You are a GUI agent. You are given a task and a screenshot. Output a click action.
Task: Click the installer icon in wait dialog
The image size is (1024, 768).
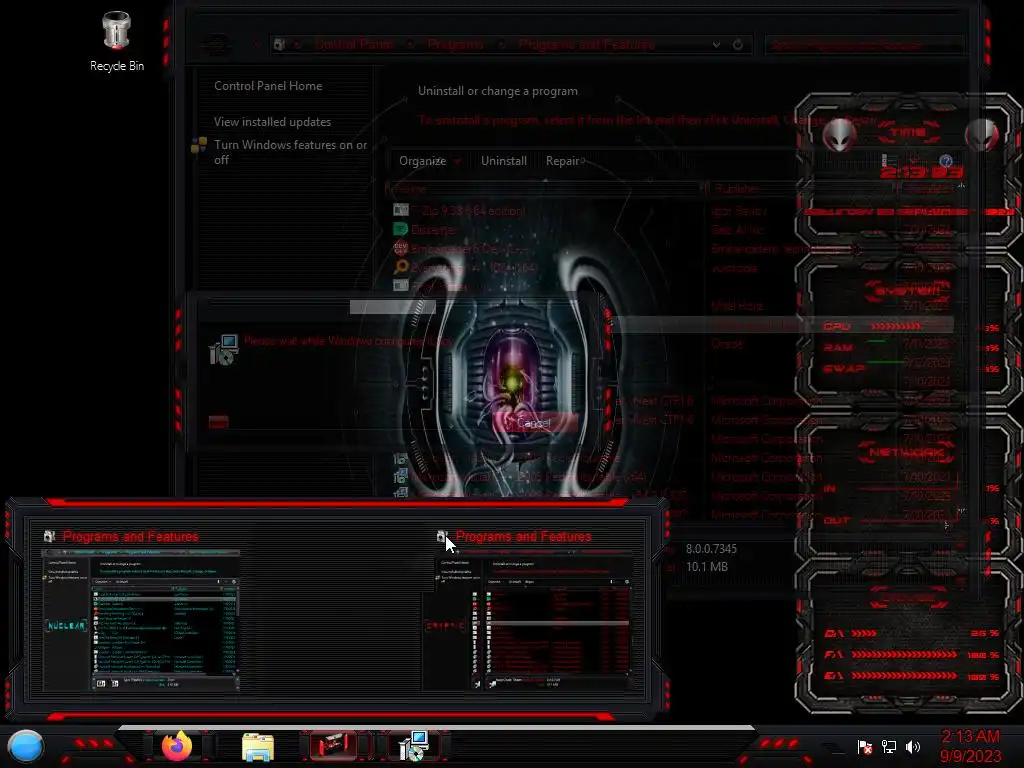click(x=223, y=350)
